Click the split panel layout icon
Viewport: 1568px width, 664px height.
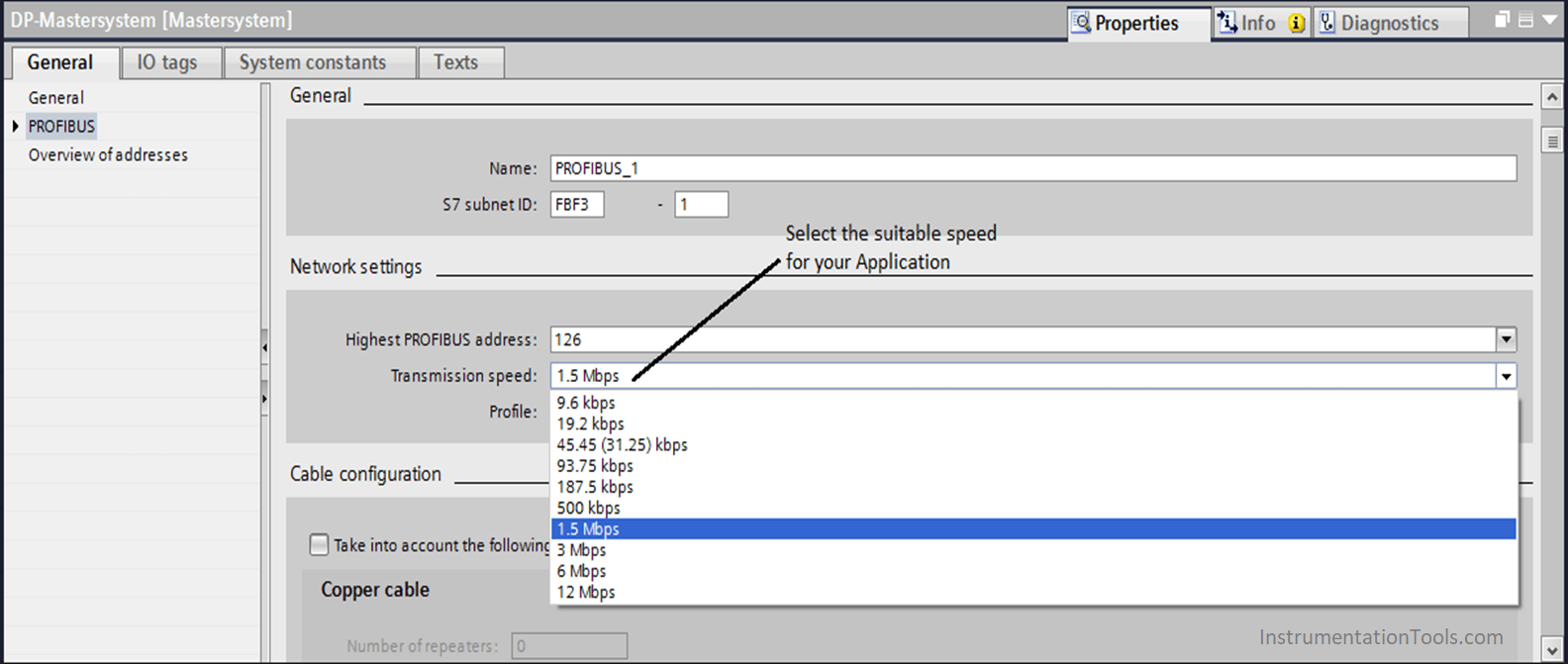pos(1525,20)
